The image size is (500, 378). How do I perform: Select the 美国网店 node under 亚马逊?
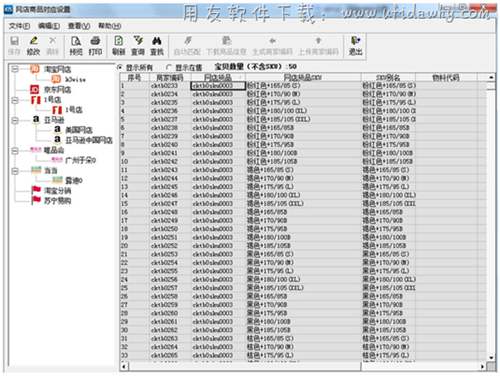(x=79, y=130)
